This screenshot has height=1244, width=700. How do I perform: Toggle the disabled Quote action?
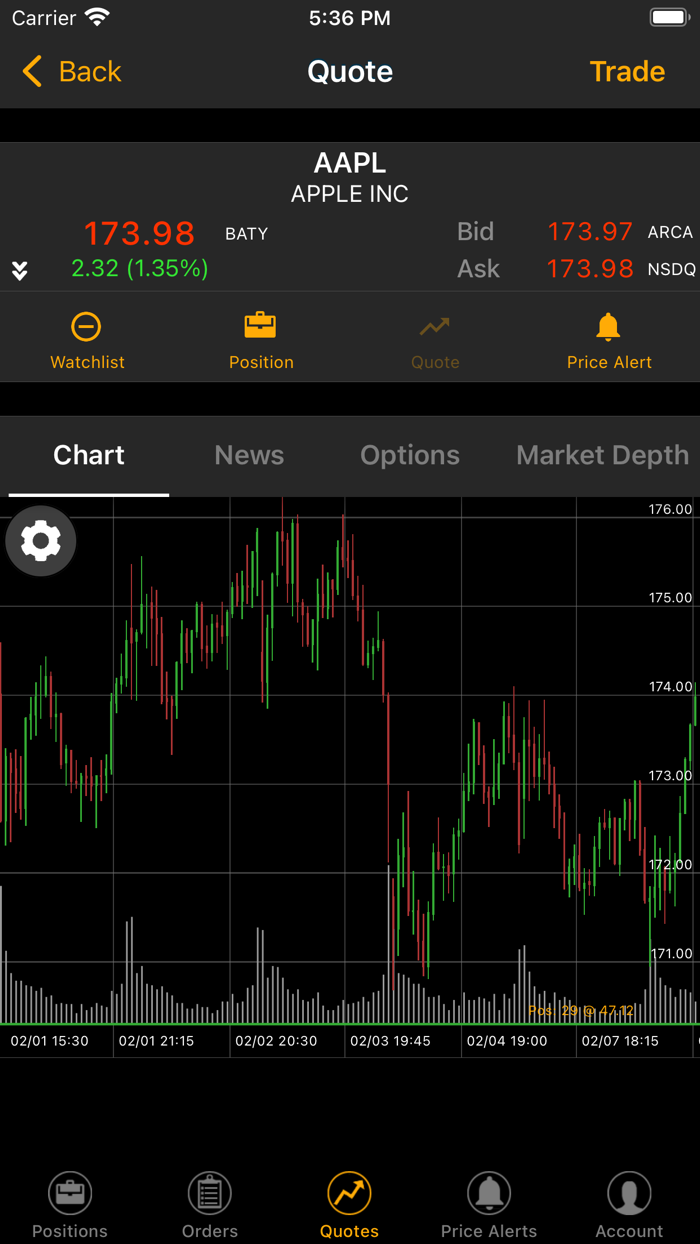(x=435, y=337)
